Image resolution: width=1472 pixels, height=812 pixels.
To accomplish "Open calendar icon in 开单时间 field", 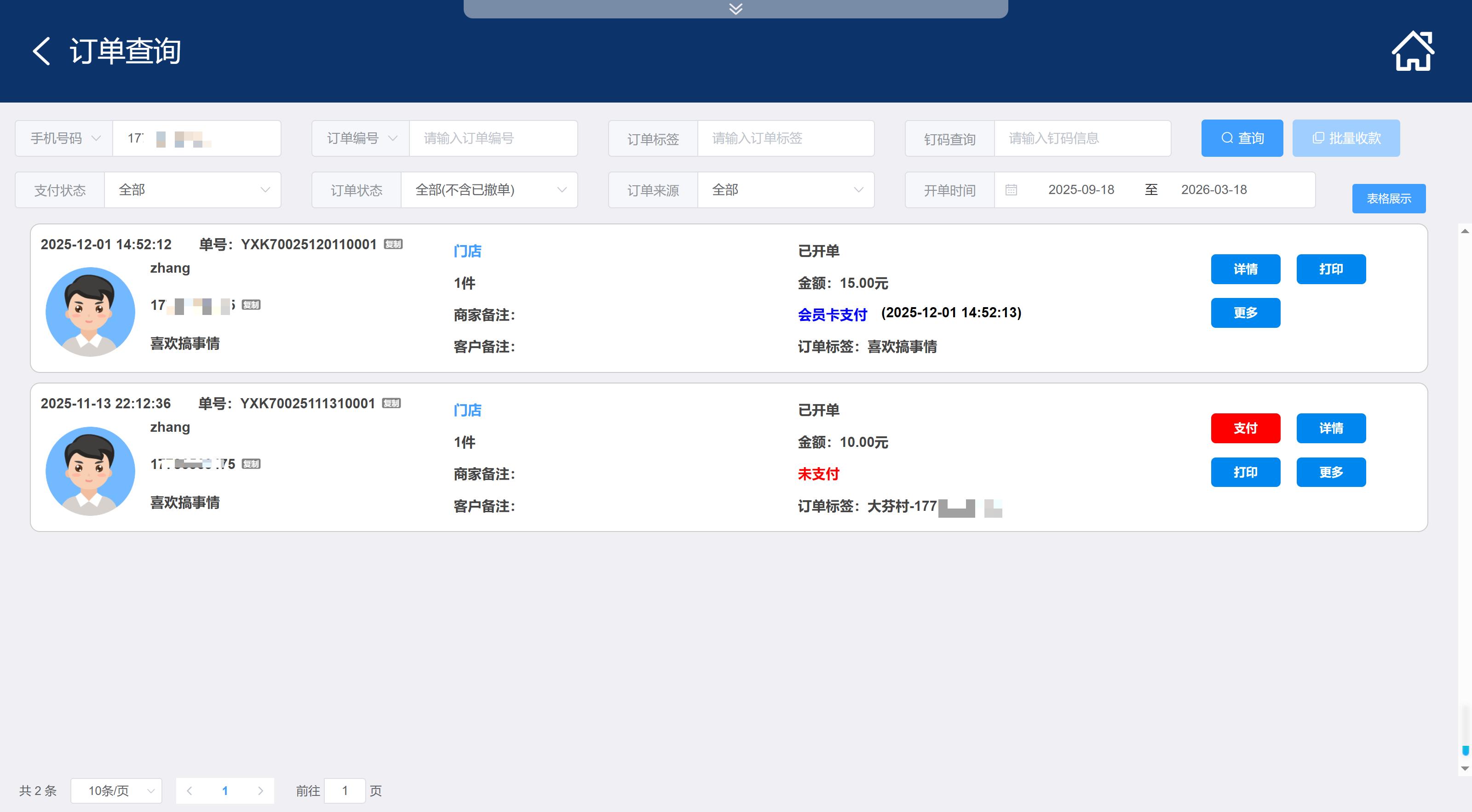I will (x=1011, y=189).
